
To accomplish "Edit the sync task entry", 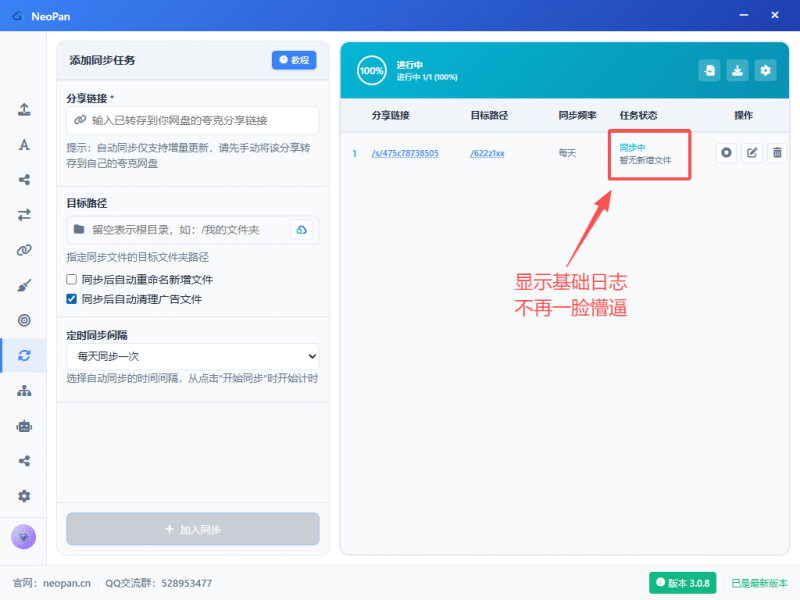I will point(752,153).
